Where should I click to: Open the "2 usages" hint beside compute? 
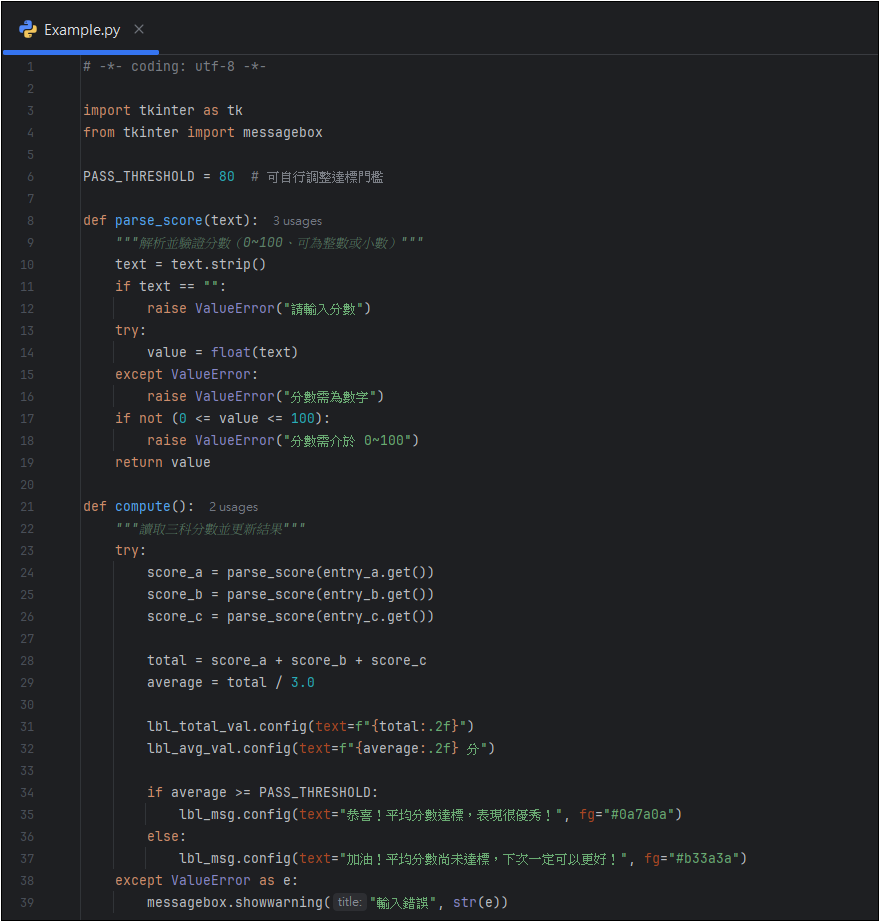click(233, 507)
